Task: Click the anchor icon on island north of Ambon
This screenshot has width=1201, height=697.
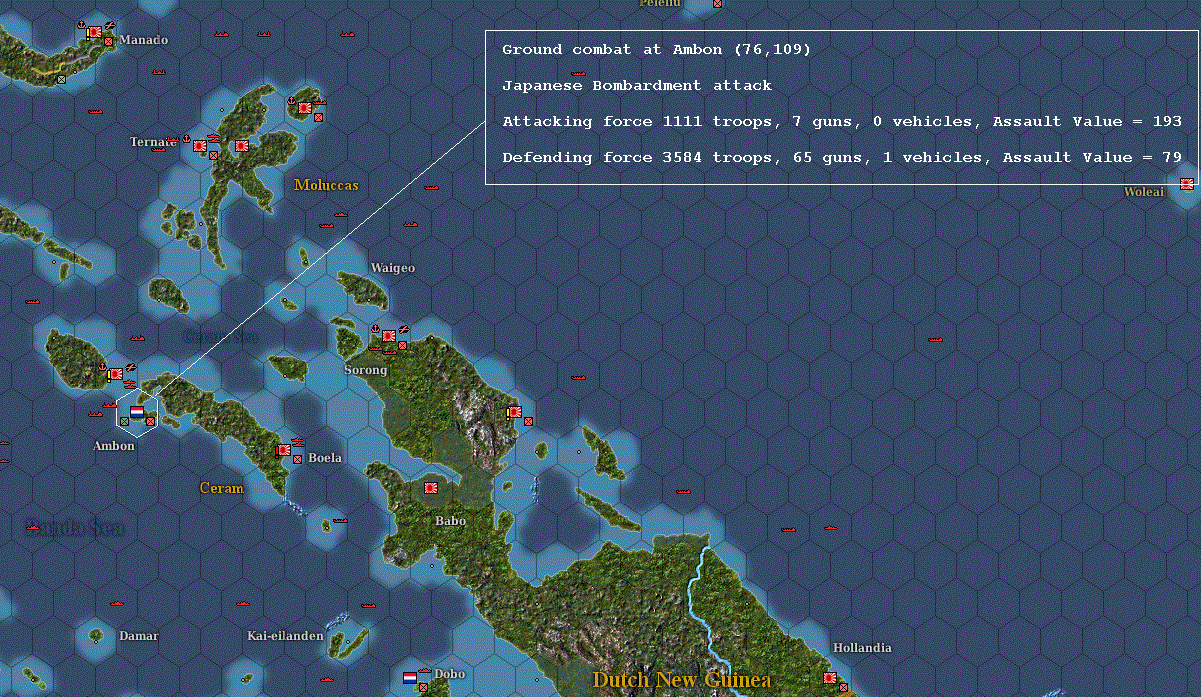Action: pos(102,367)
